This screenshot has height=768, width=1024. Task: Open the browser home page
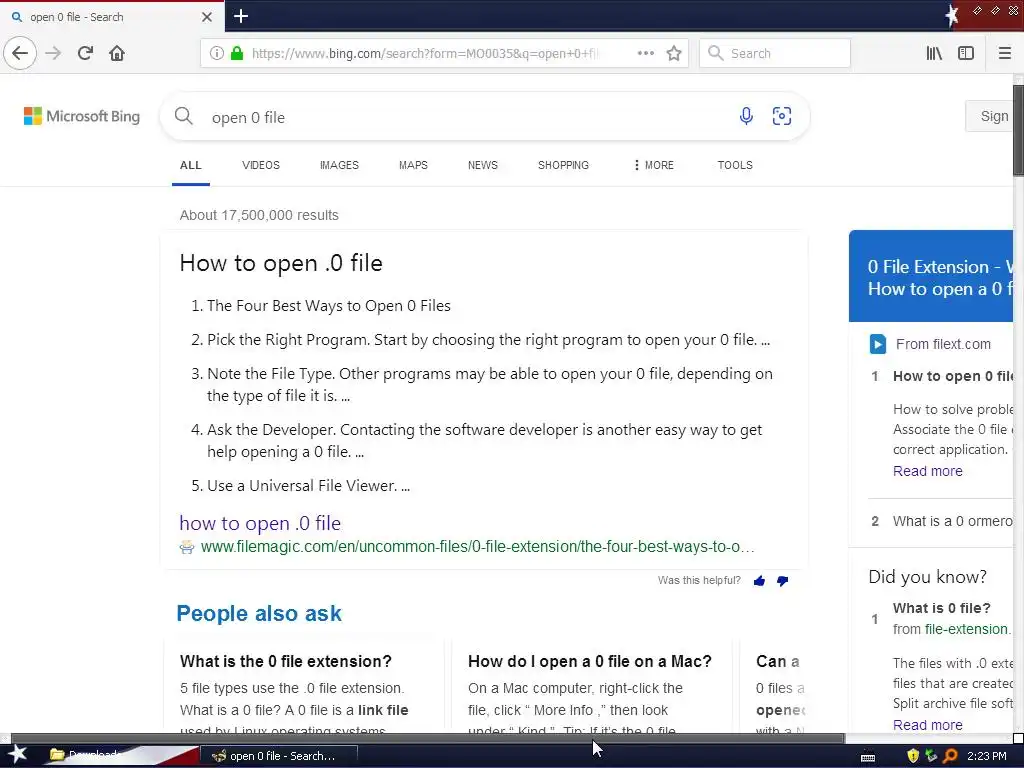click(117, 53)
